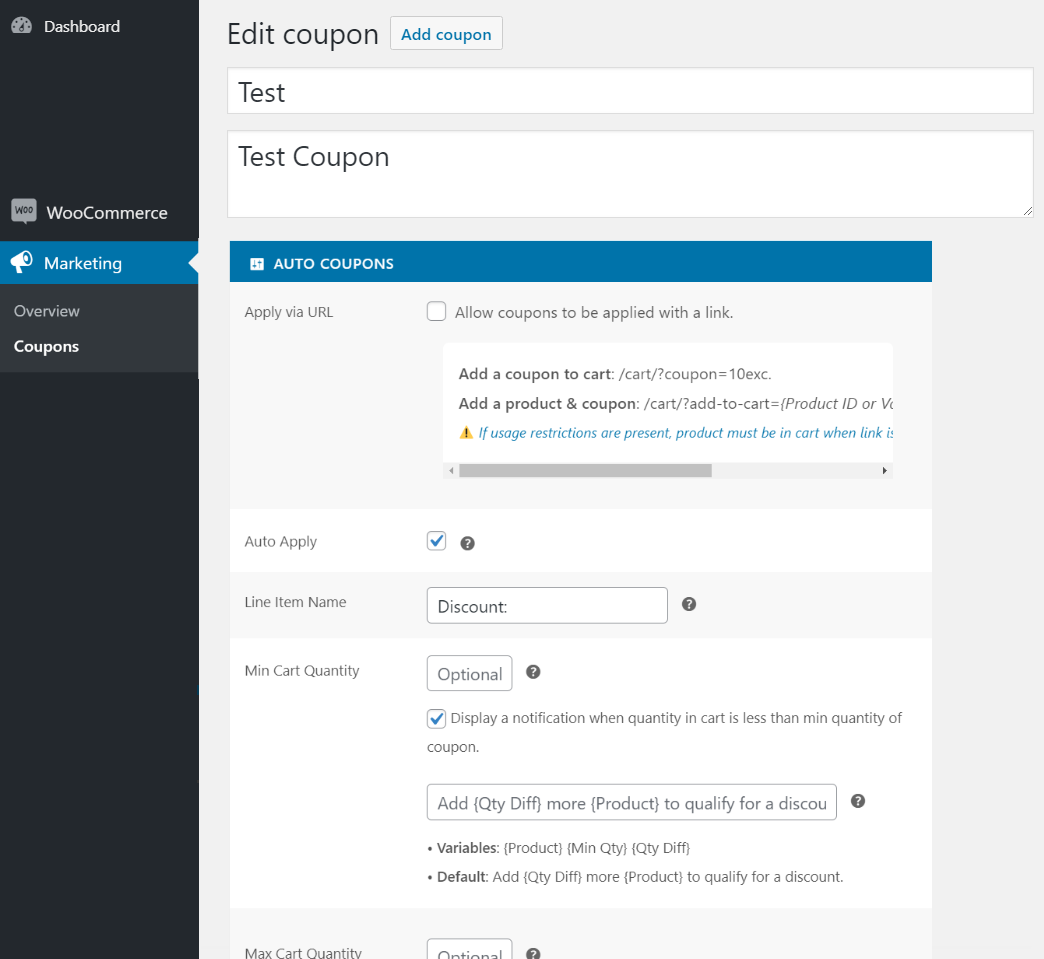The image size is (1044, 959).
Task: Open help tooltip for Max Cart Quantity
Action: pos(533,954)
